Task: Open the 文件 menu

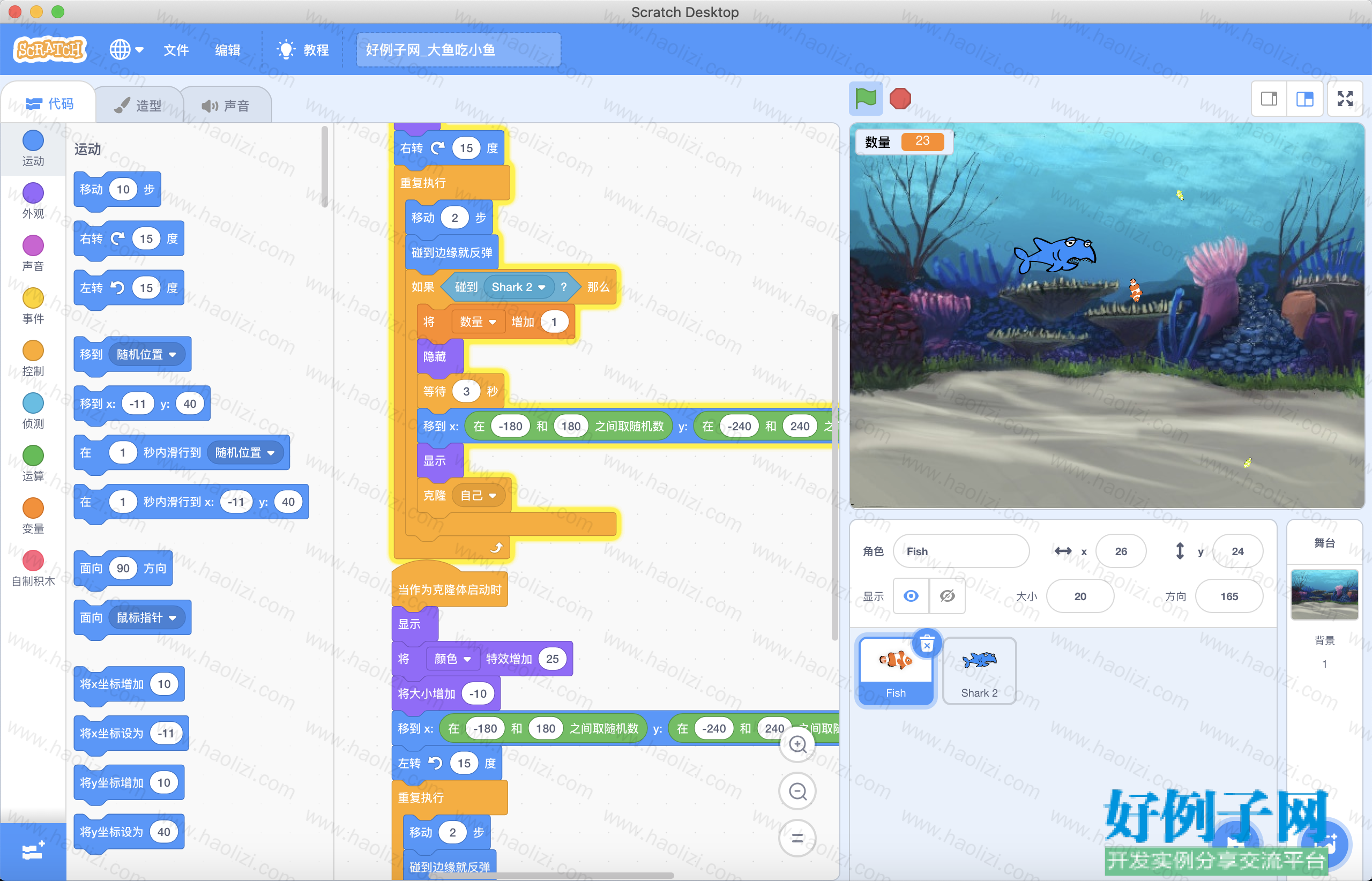Action: coord(176,50)
